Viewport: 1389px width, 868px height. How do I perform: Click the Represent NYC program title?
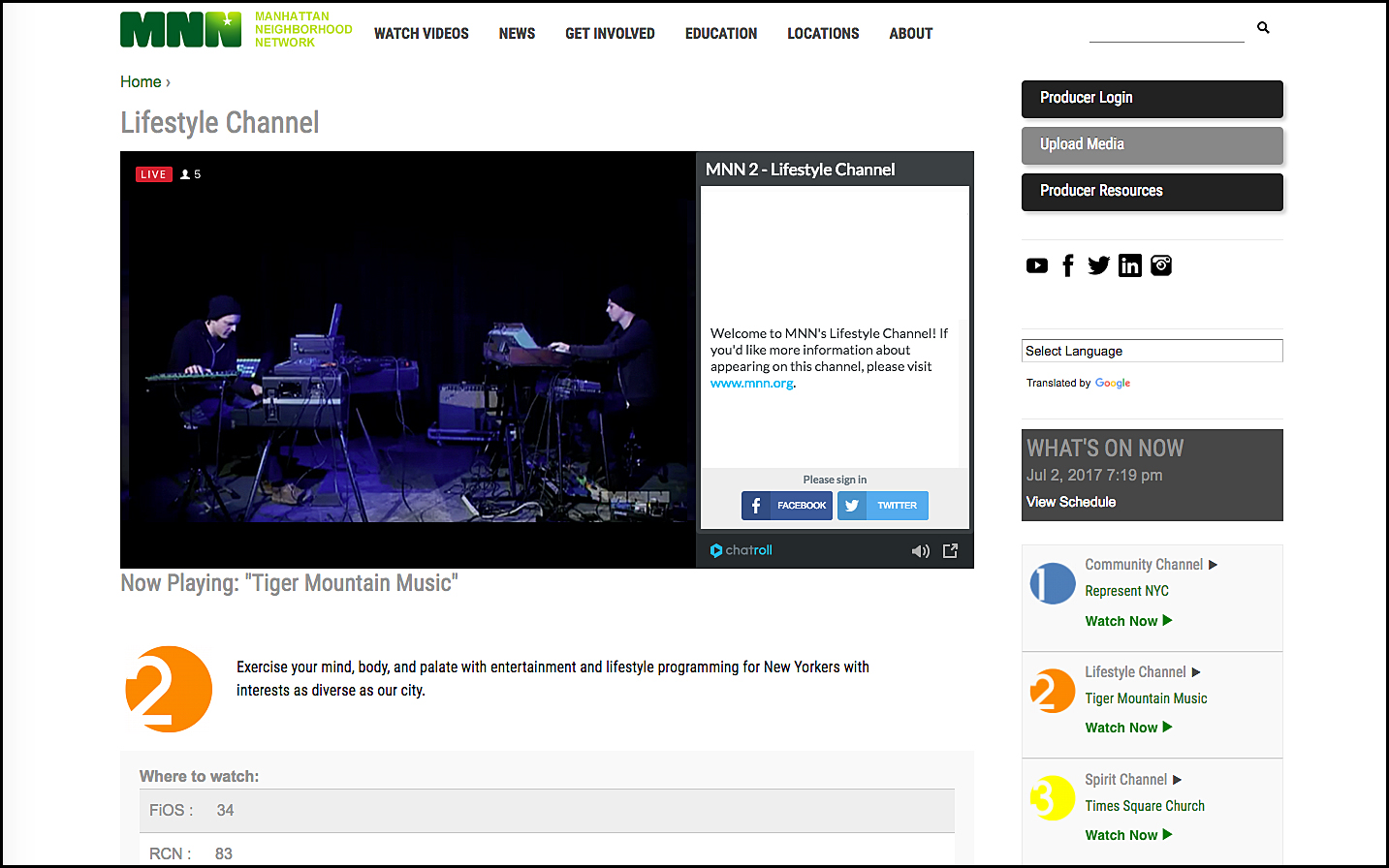pos(1126,591)
